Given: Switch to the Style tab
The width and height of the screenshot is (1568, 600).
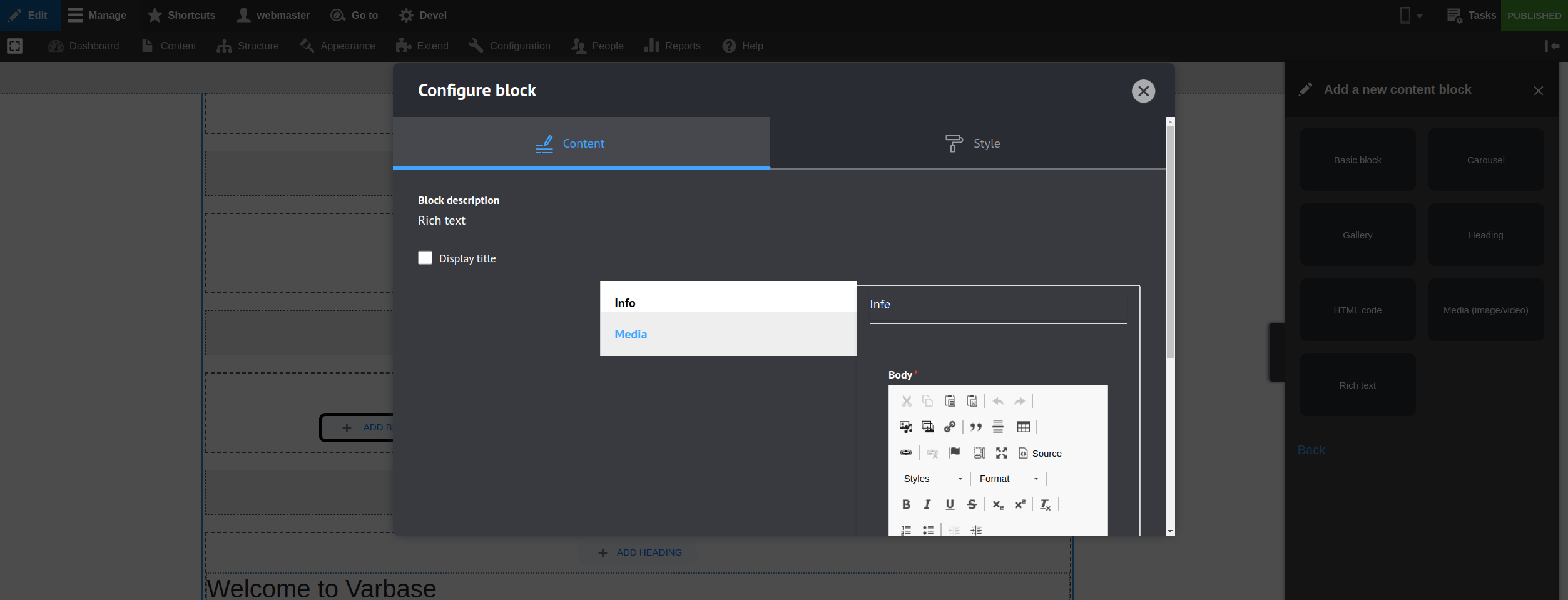Looking at the screenshot, I should 973,143.
